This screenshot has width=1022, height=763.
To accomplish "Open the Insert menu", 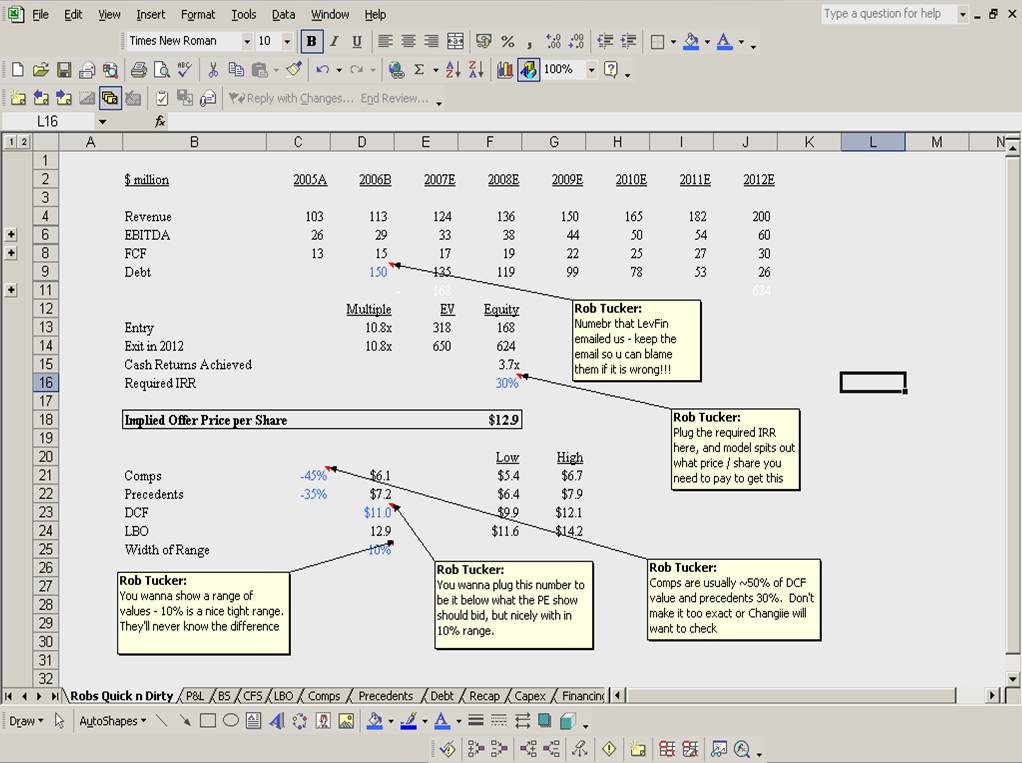I will tap(151, 14).
